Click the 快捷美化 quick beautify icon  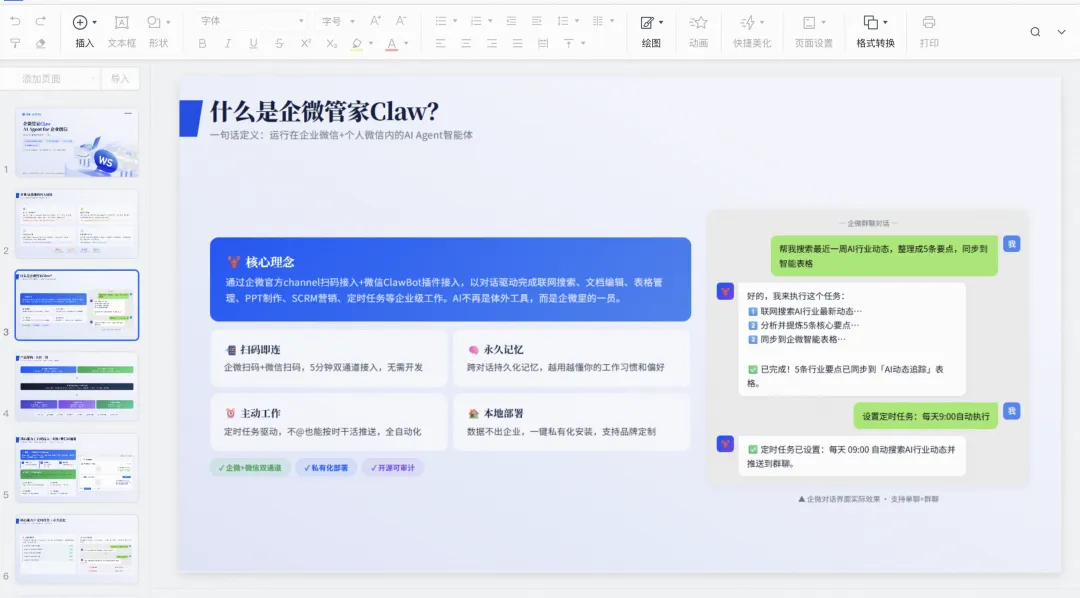click(x=747, y=23)
